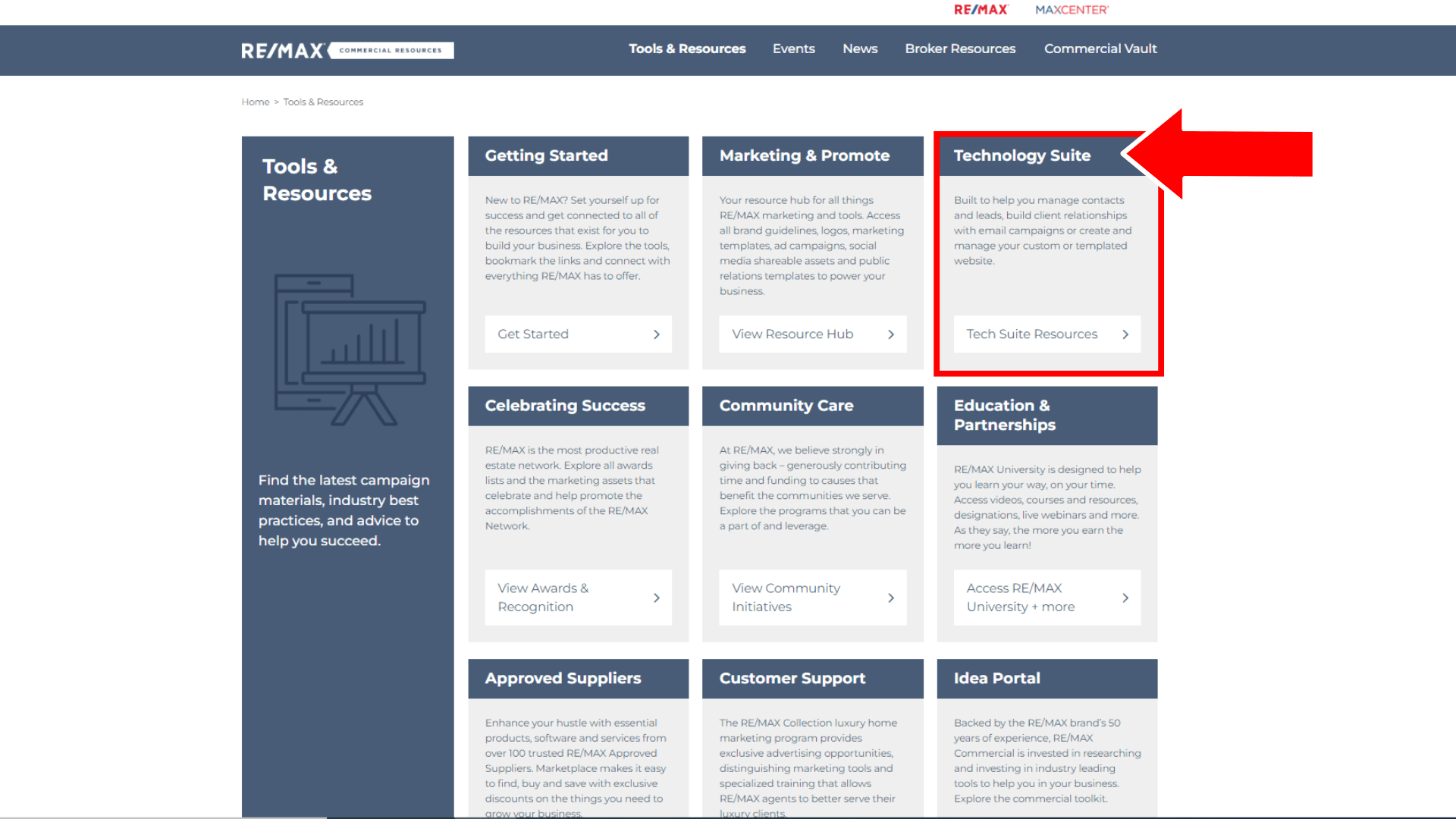Click the Marketing & Promote card heading
Viewport: 1456px width, 819px height.
click(x=805, y=155)
